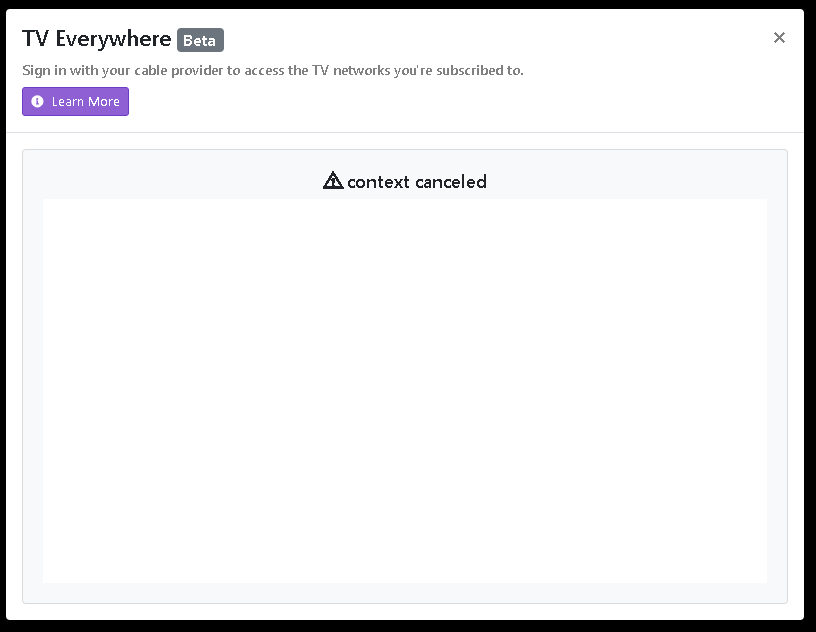The height and width of the screenshot is (632, 816).
Task: Click the info icon inside Learn More
Action: pyautogui.click(x=38, y=102)
